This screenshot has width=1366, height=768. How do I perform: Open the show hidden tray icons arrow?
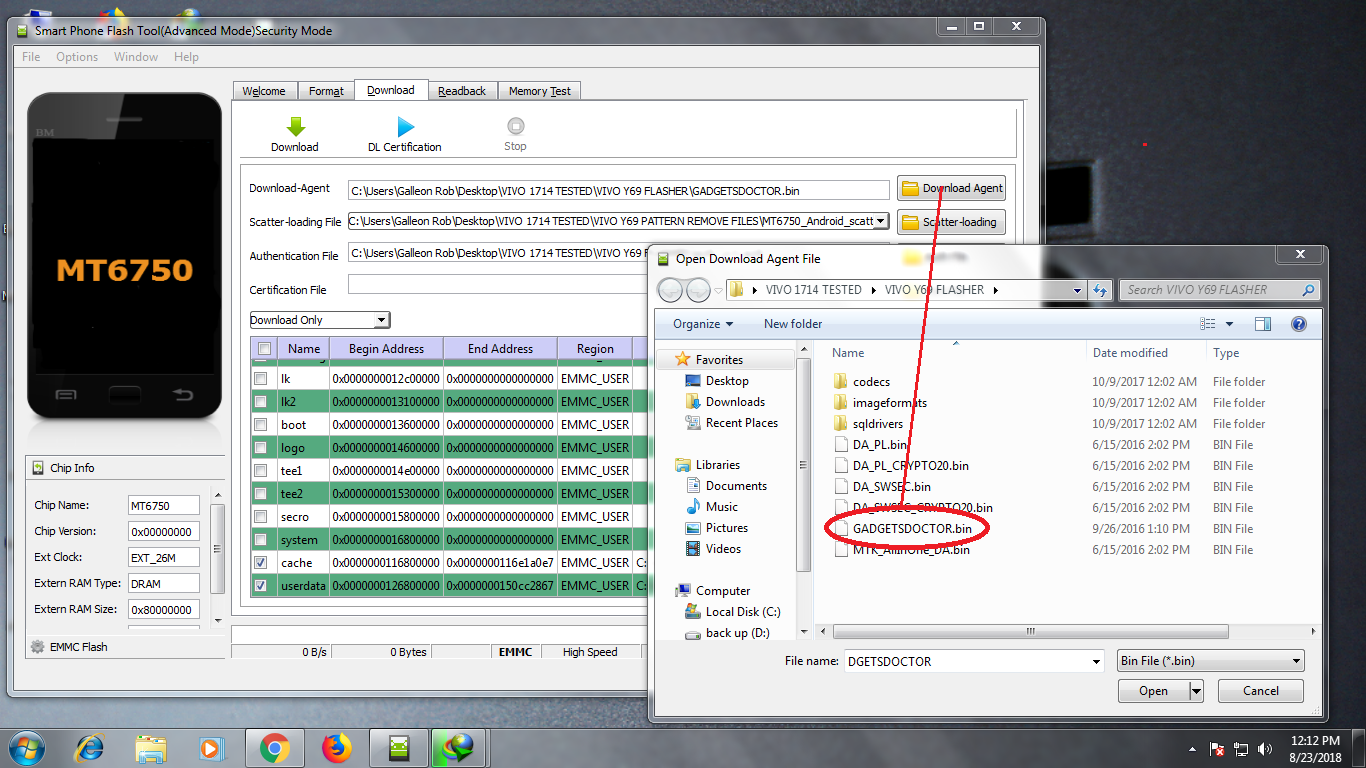pos(1192,749)
